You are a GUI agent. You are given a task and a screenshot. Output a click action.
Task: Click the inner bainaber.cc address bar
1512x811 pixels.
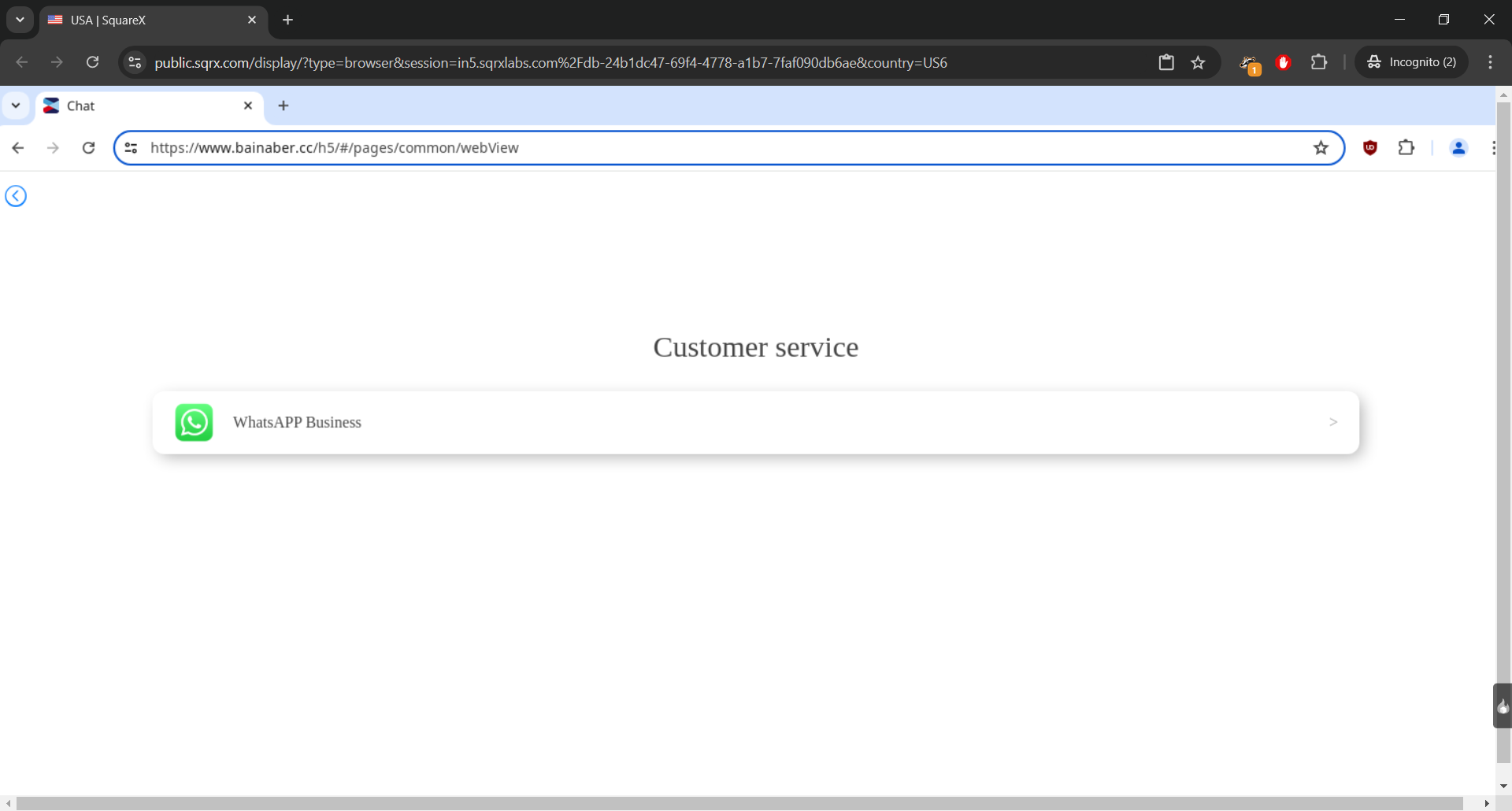(x=709, y=148)
